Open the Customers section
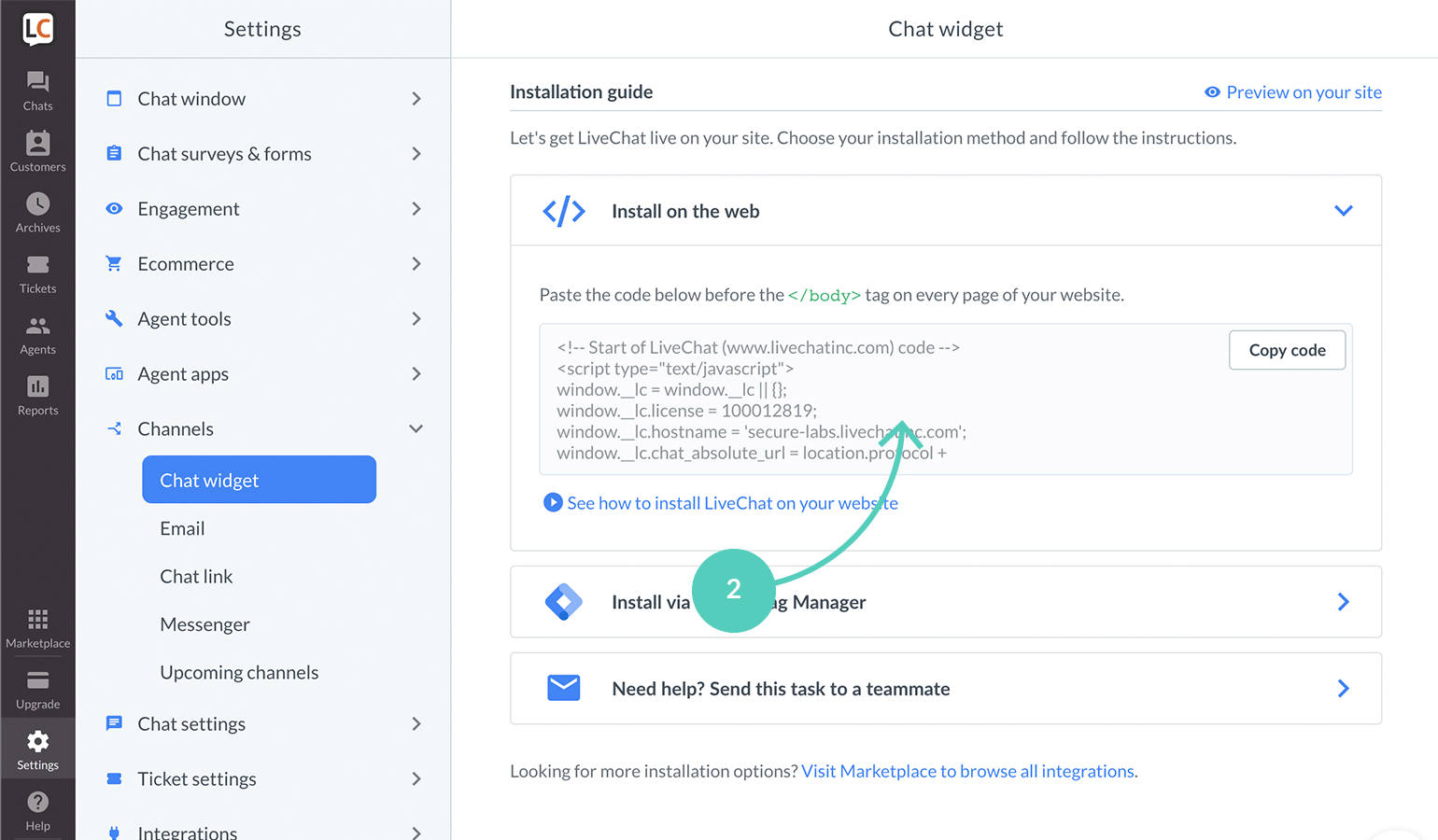This screenshot has height=840, width=1438. 37,151
